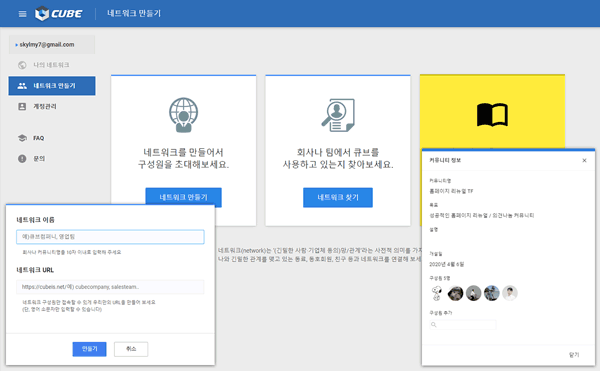Click the 네트워크 찾기 button

coord(338,197)
